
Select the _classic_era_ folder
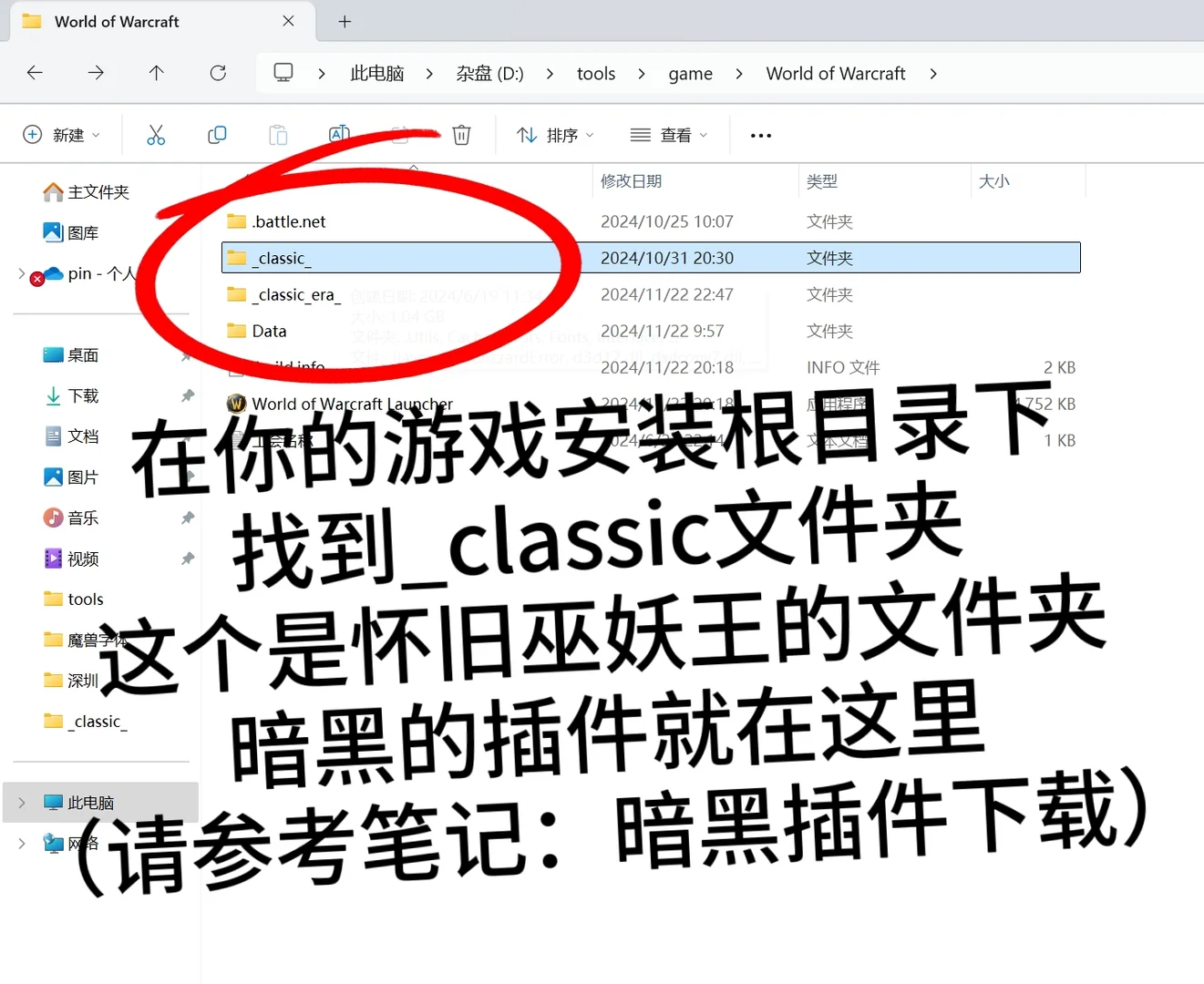click(283, 294)
